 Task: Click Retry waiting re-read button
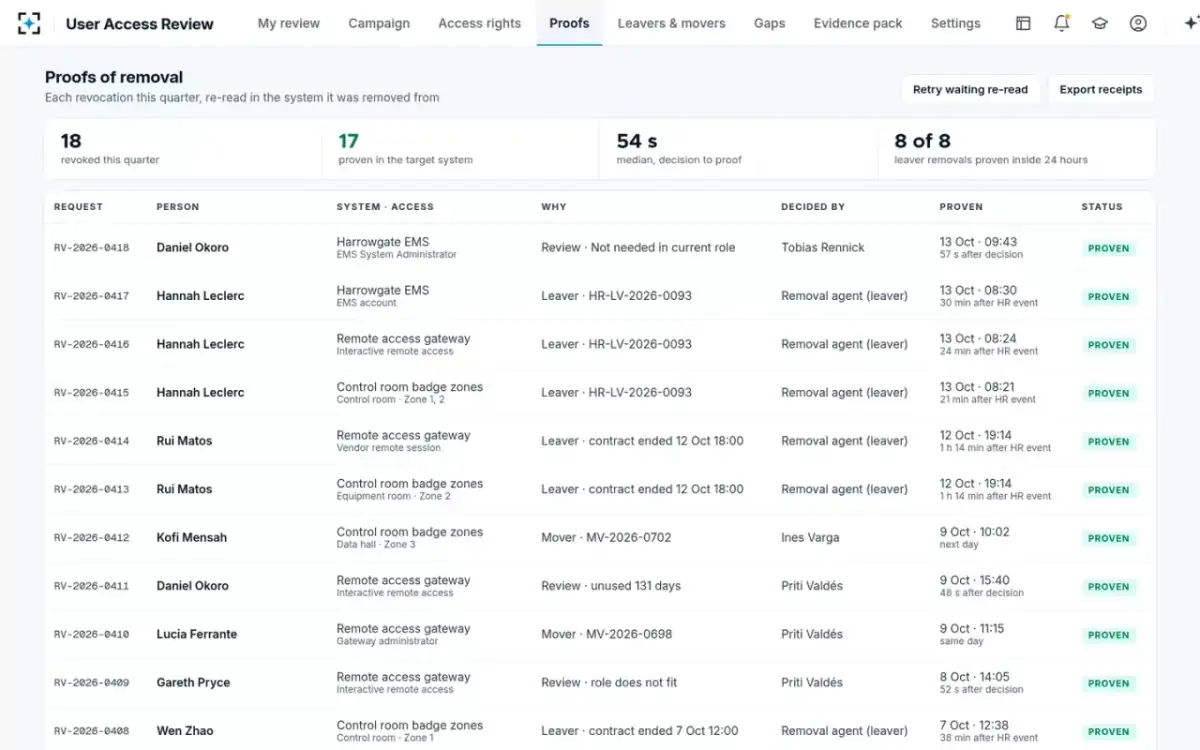click(970, 89)
